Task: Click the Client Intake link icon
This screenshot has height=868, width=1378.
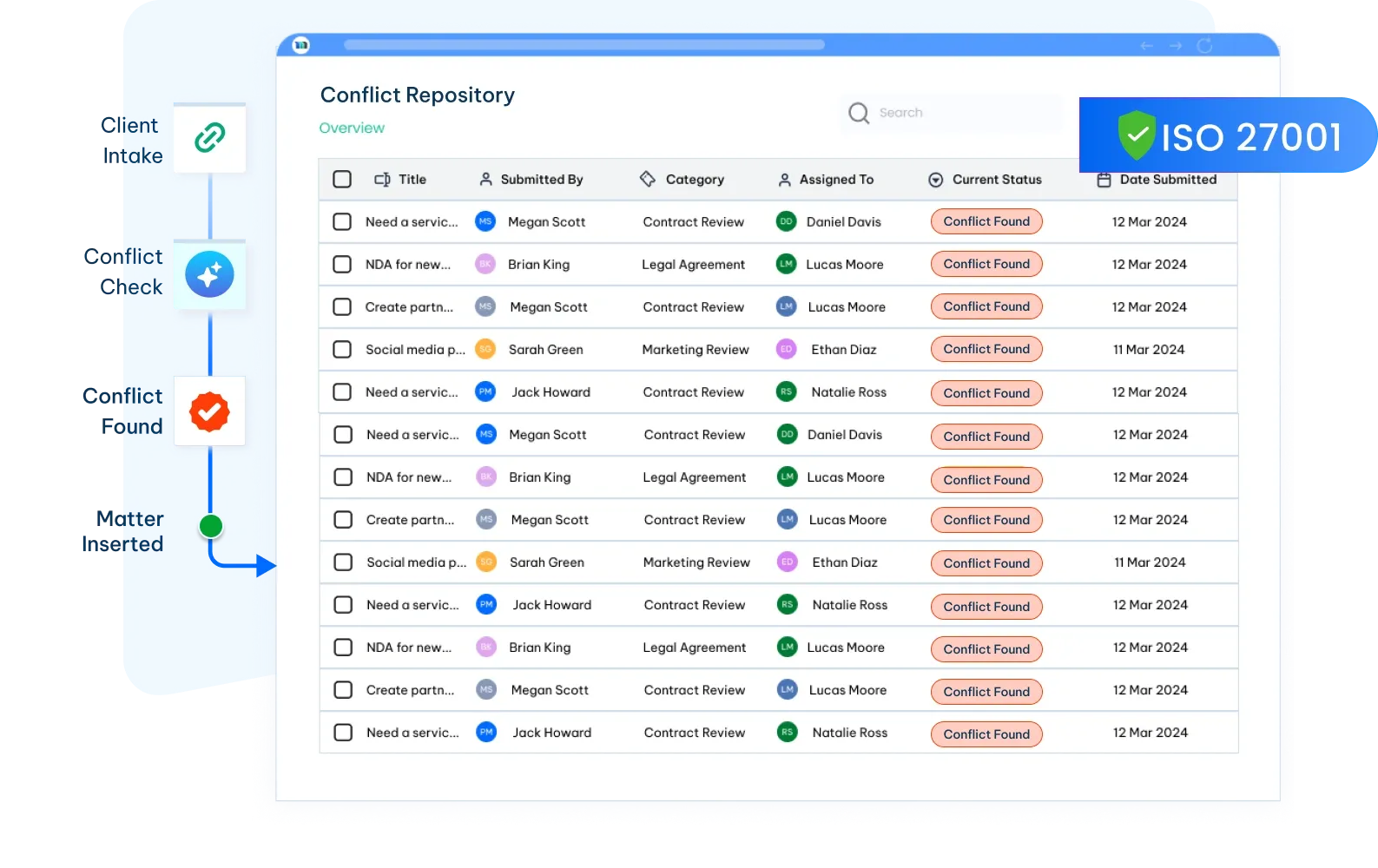Action: point(210,137)
